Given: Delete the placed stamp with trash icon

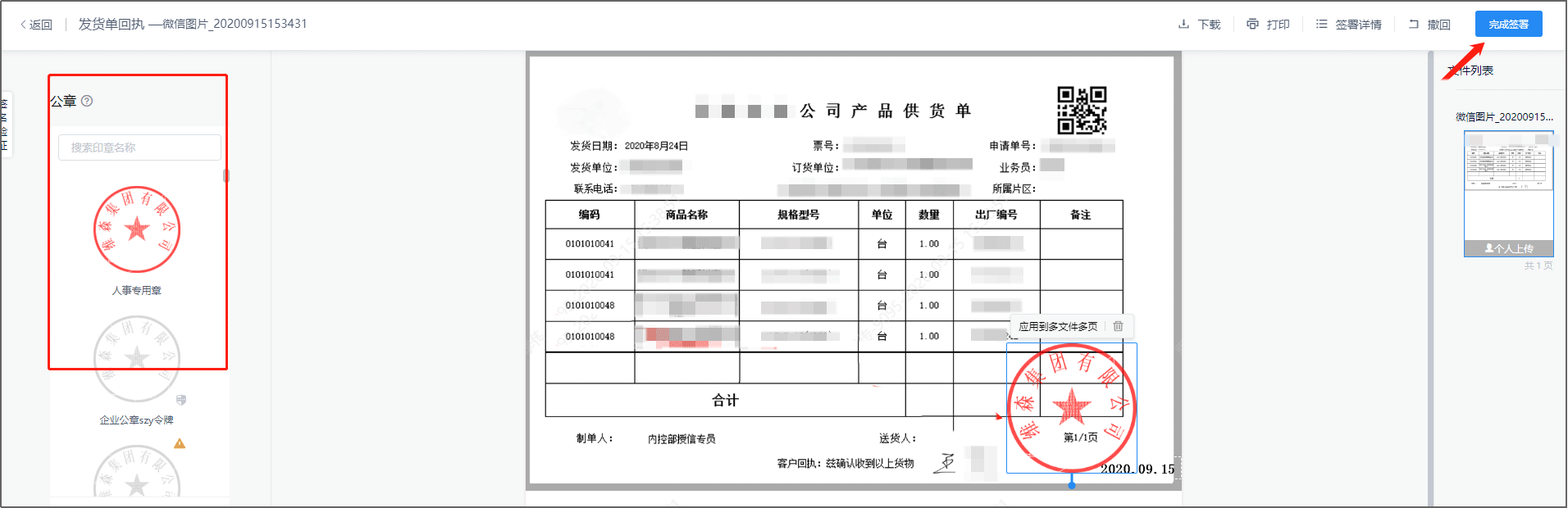Looking at the screenshot, I should click(1118, 326).
